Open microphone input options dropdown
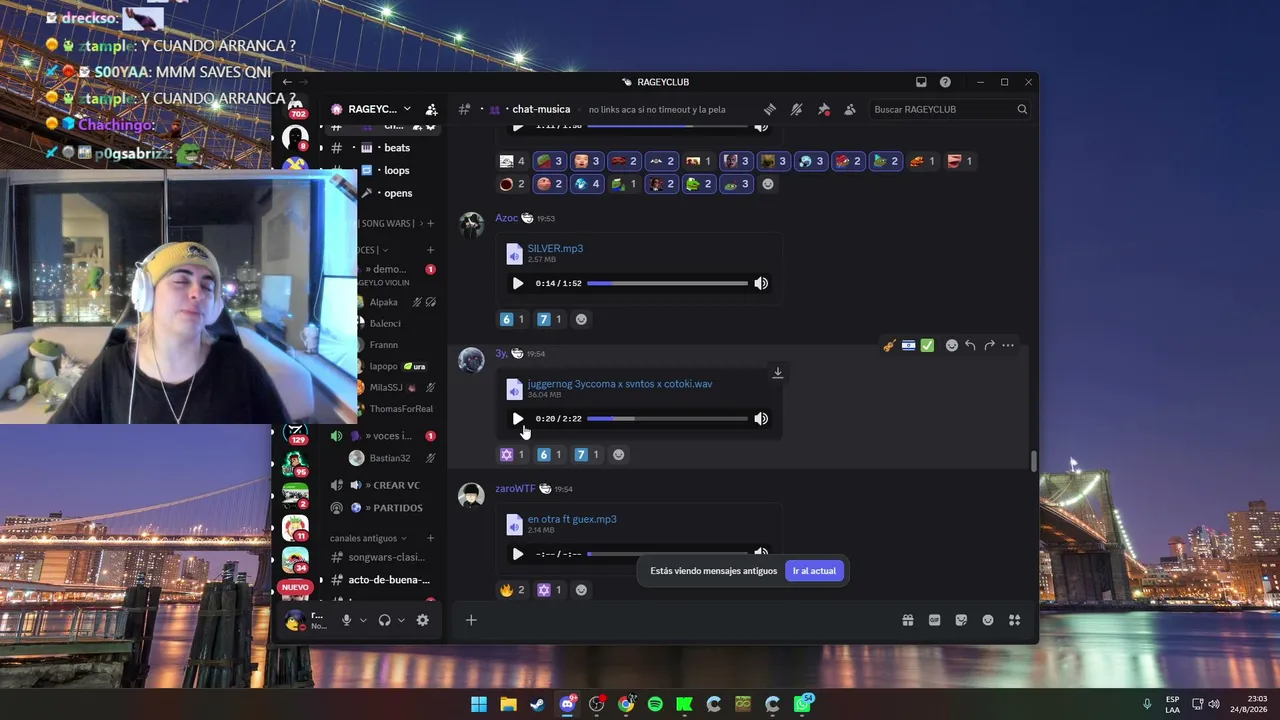The image size is (1280, 720). point(363,620)
